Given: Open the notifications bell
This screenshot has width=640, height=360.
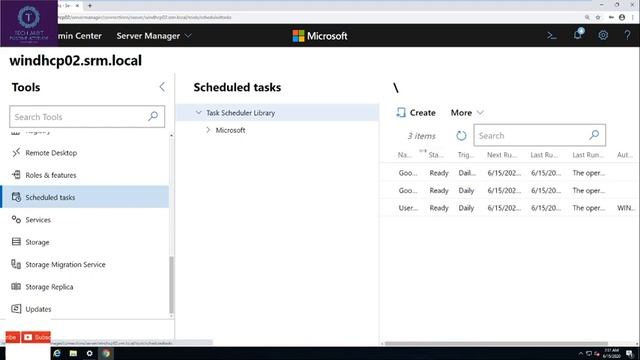Looking at the screenshot, I should [578, 34].
